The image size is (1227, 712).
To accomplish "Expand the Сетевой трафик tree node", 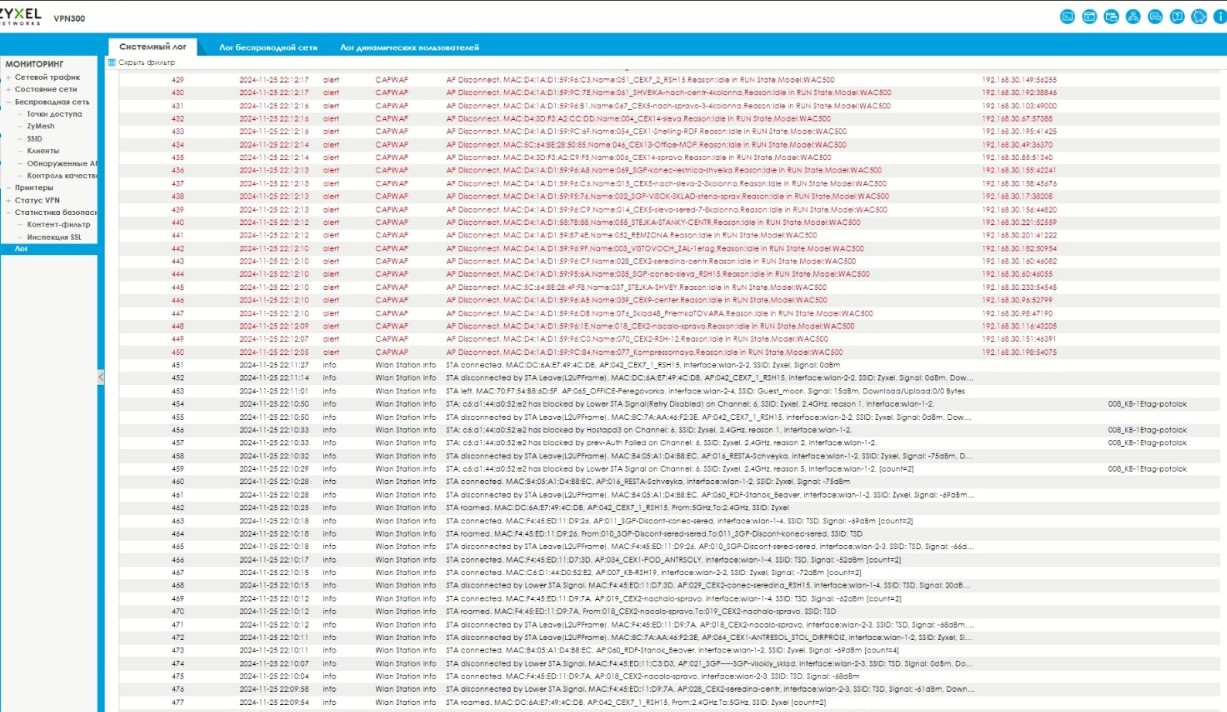I will (9, 77).
